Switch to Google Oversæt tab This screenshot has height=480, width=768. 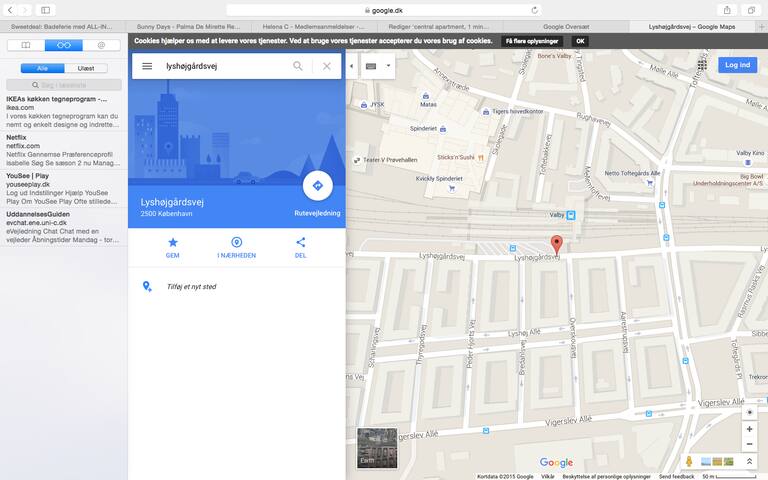point(566,26)
